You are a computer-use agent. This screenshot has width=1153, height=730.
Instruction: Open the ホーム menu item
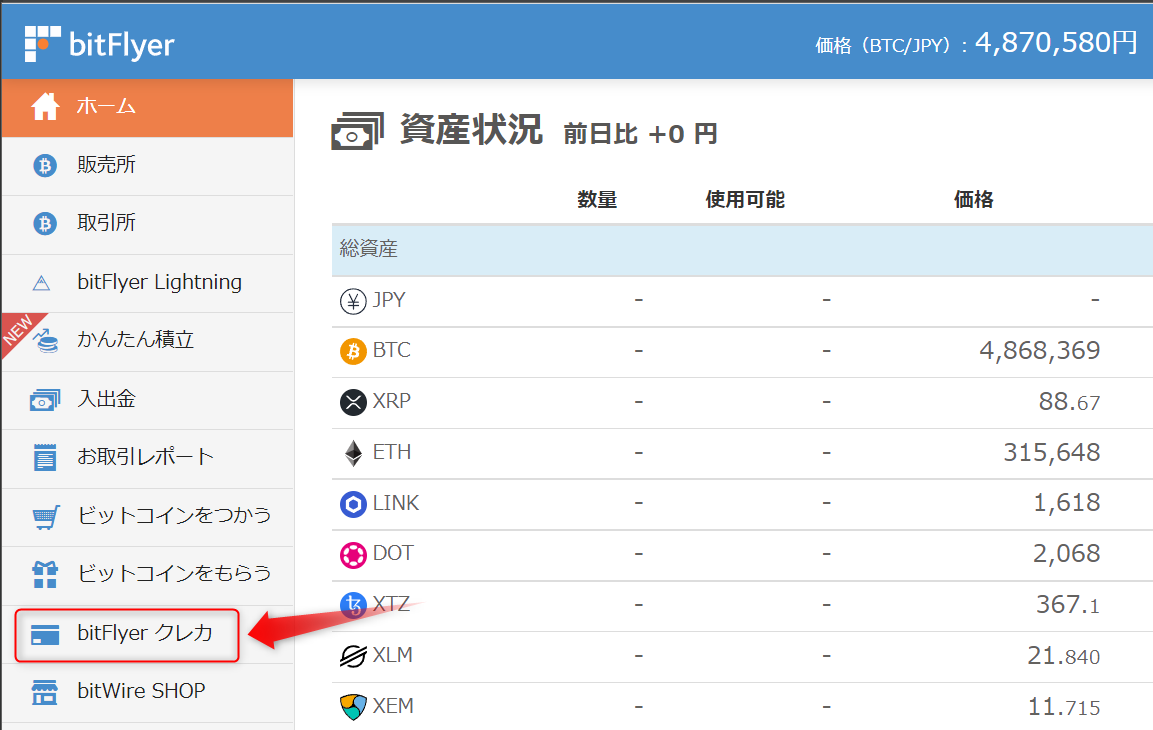point(148,108)
